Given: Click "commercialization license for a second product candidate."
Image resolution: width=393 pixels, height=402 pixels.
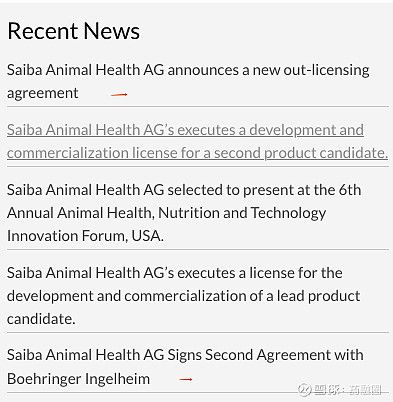Looking at the screenshot, I should pyautogui.click(x=197, y=153).
